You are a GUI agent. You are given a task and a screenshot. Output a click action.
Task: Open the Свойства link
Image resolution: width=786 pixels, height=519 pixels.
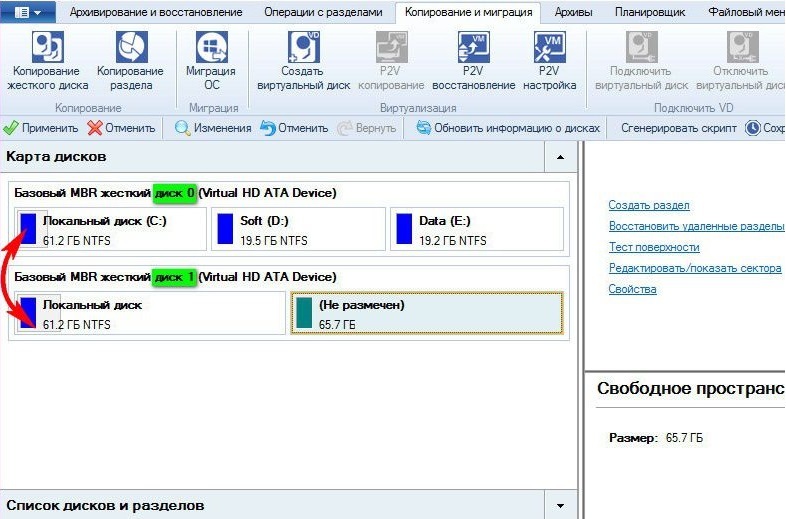[632, 289]
